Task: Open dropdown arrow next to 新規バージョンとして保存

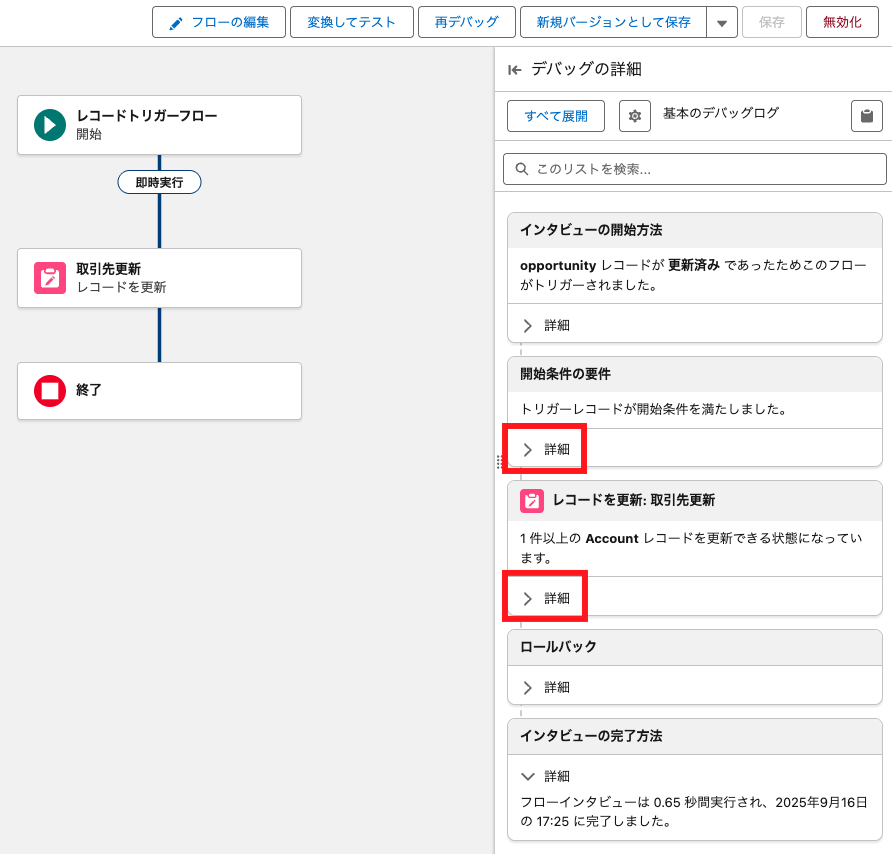Action: tap(722, 23)
